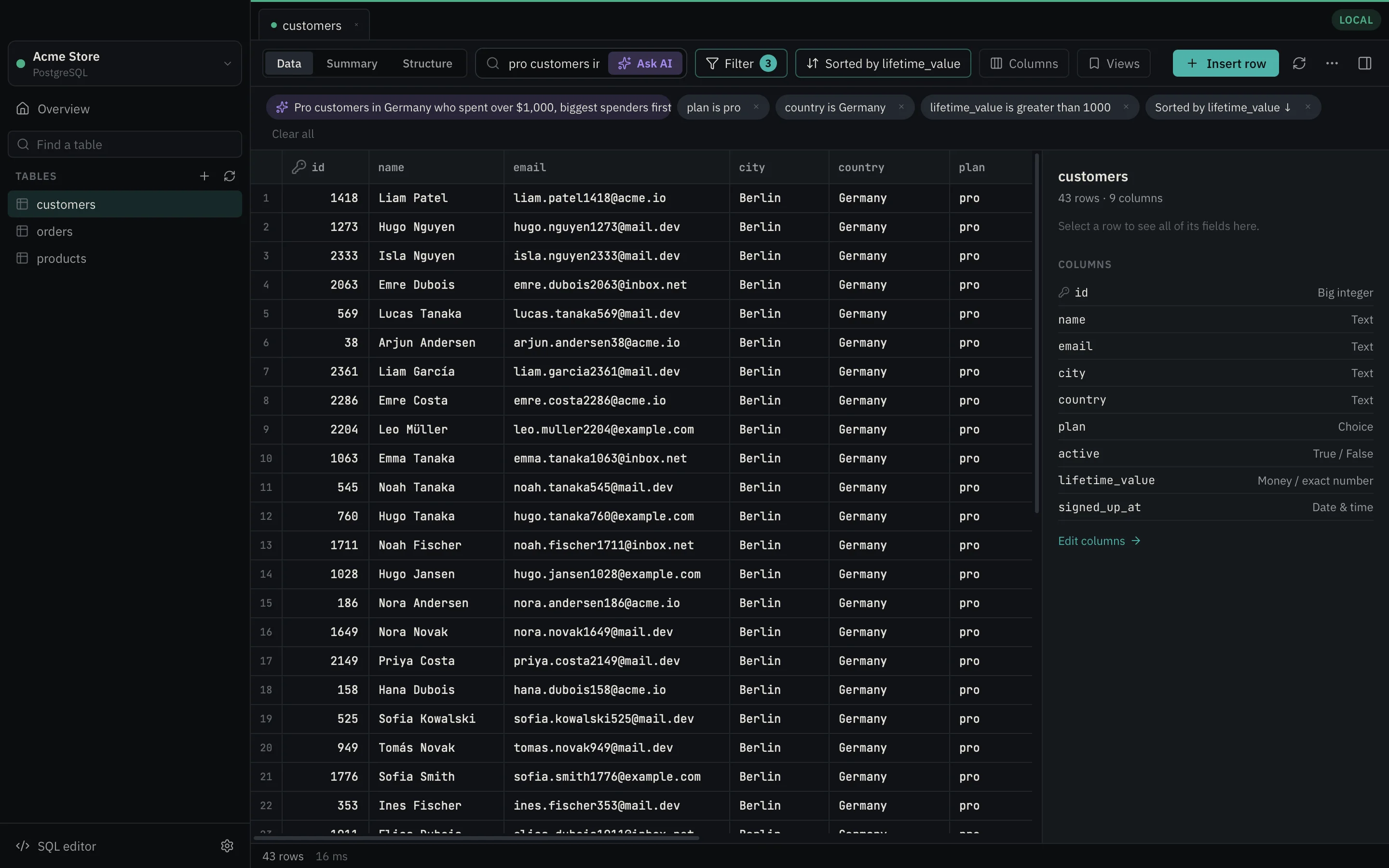
Task: Open the Columns chooser
Action: coord(1024,63)
